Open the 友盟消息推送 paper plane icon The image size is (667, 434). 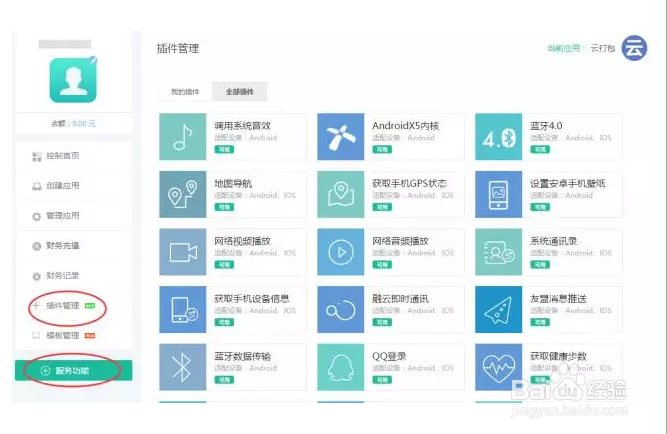pos(498,309)
